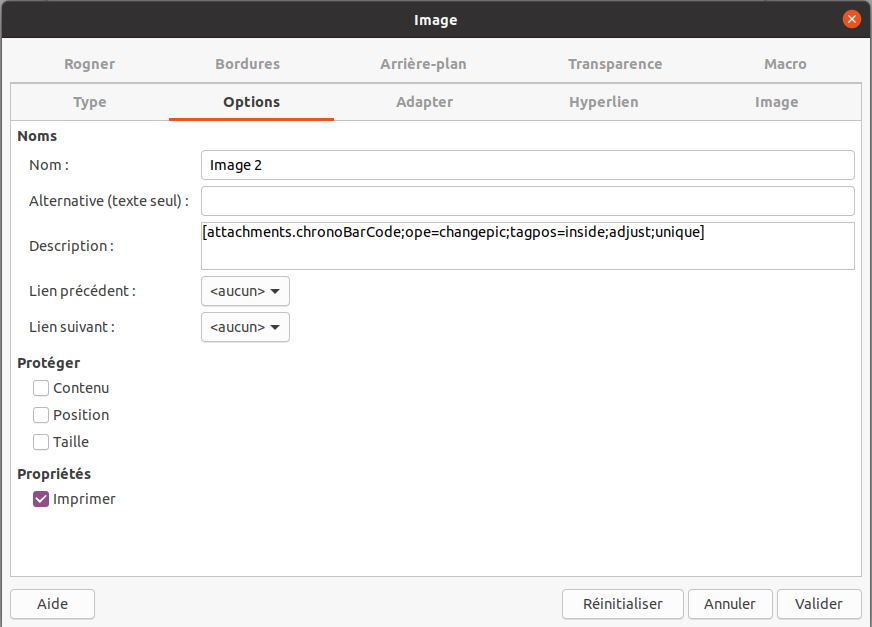Select the Arrière-plan tab
This screenshot has width=872, height=627.
pyautogui.click(x=423, y=64)
